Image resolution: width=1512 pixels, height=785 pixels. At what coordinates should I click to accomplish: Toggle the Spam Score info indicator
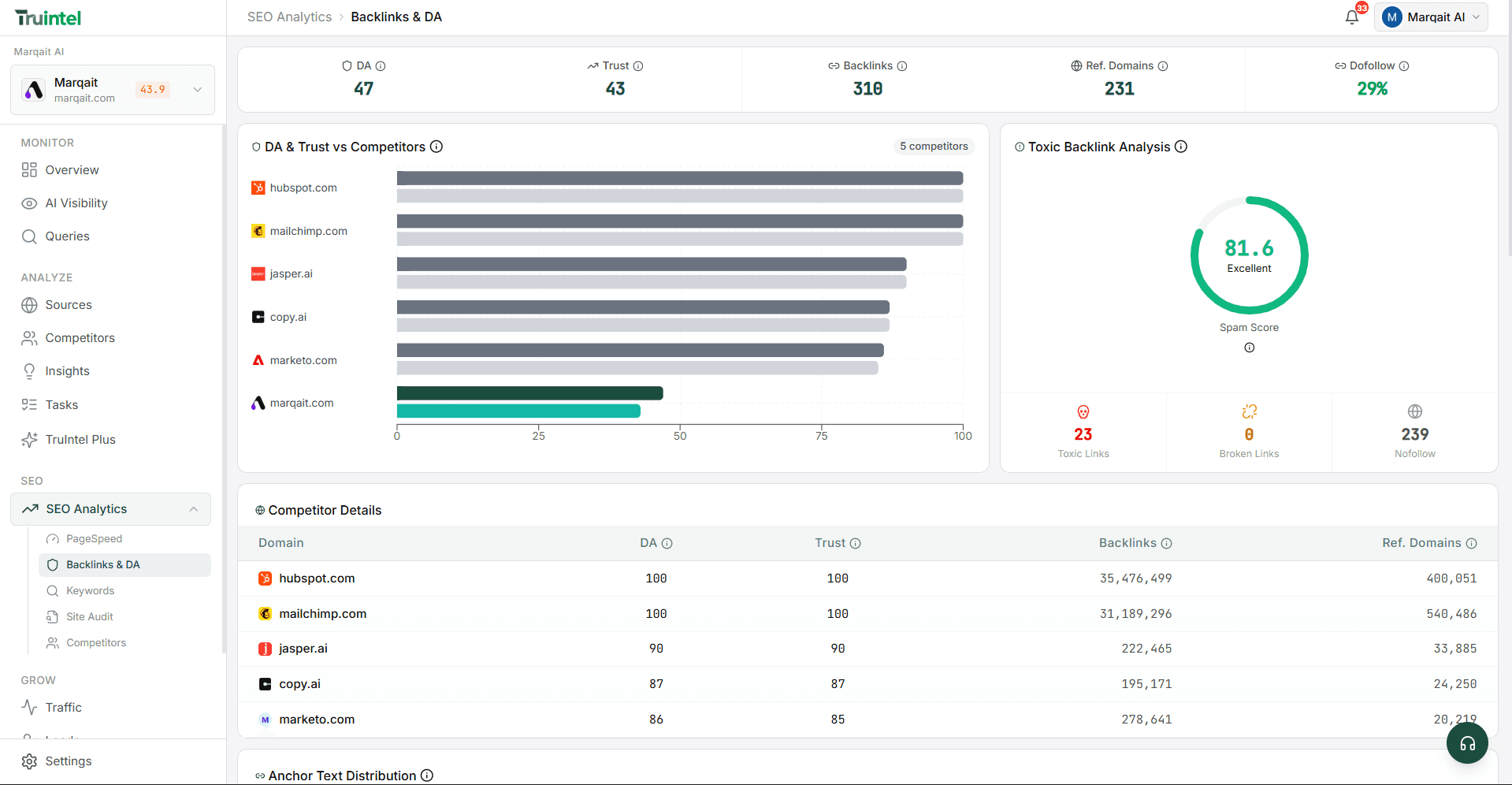[1249, 348]
